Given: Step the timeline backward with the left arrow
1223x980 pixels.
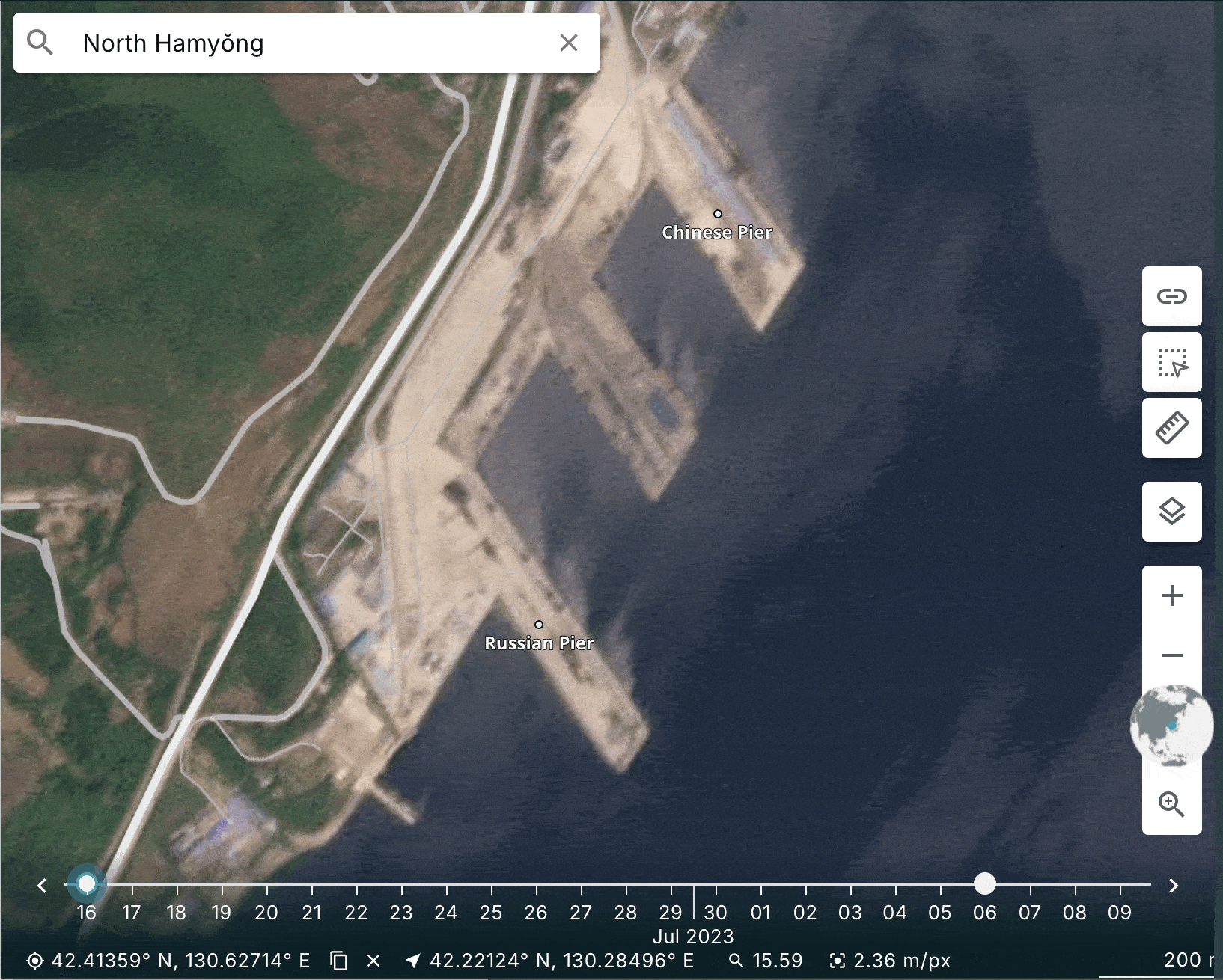Looking at the screenshot, I should (42, 886).
